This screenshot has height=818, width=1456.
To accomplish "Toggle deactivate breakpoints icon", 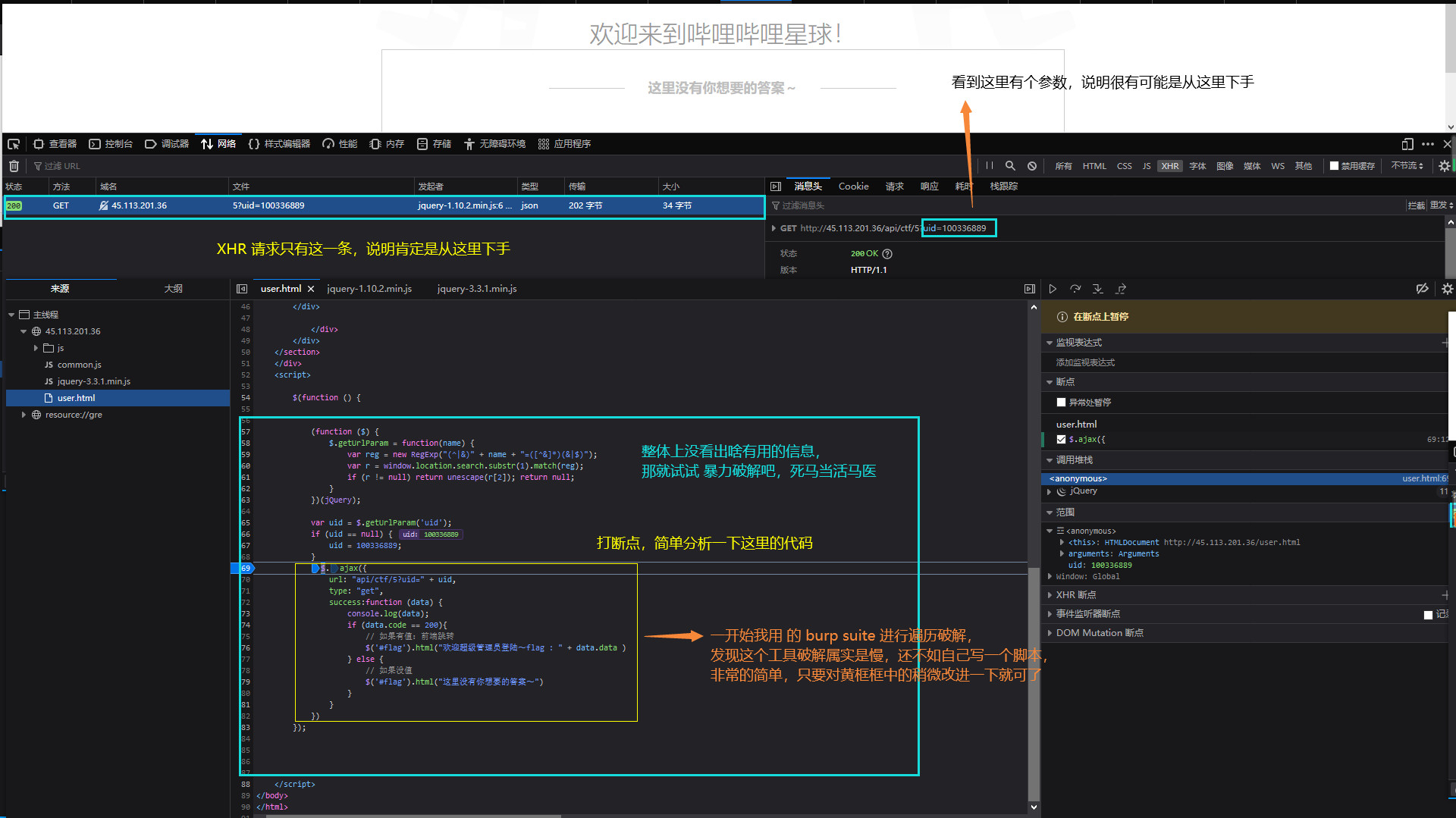I will tap(1423, 289).
